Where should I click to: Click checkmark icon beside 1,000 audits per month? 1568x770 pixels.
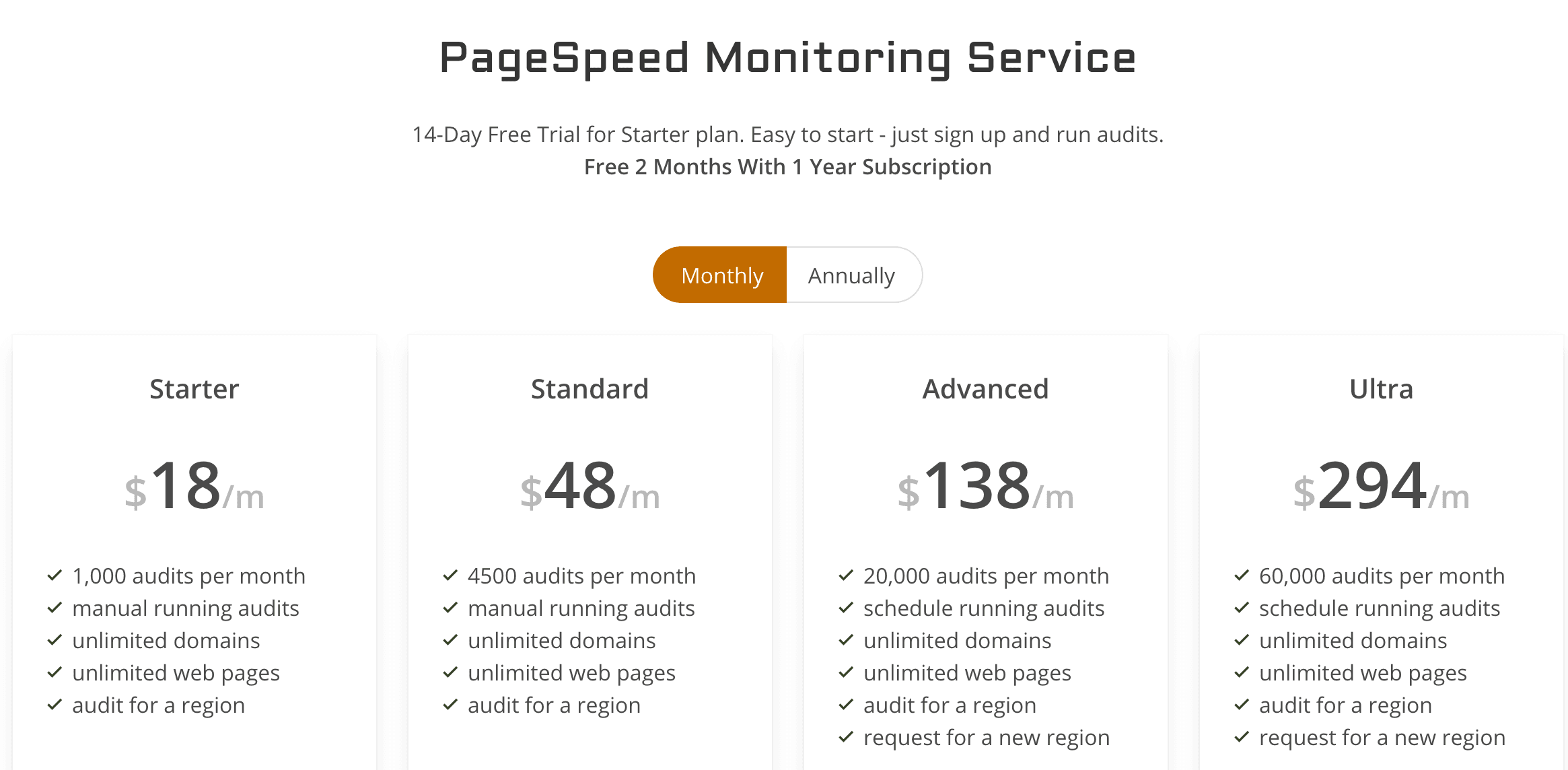55,575
